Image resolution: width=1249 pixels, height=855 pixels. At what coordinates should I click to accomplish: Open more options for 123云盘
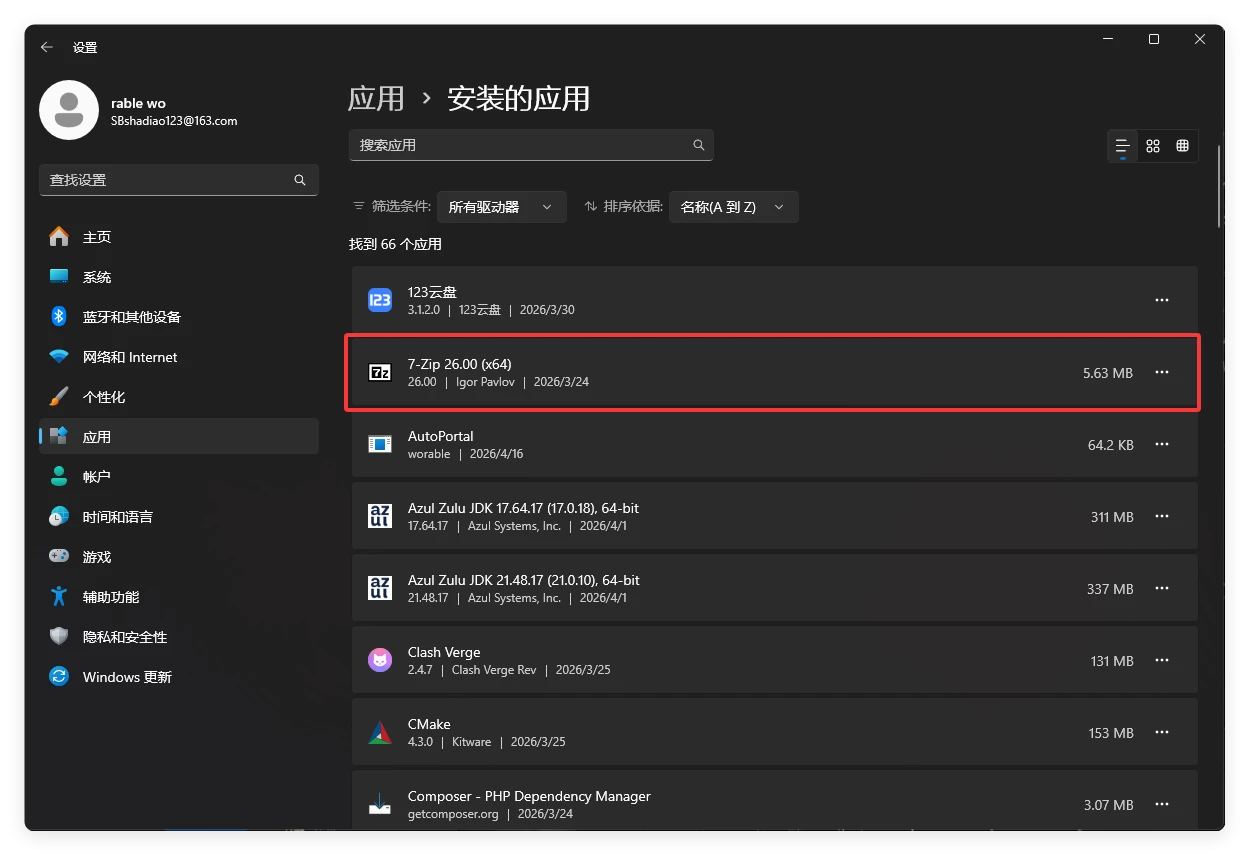(1161, 300)
